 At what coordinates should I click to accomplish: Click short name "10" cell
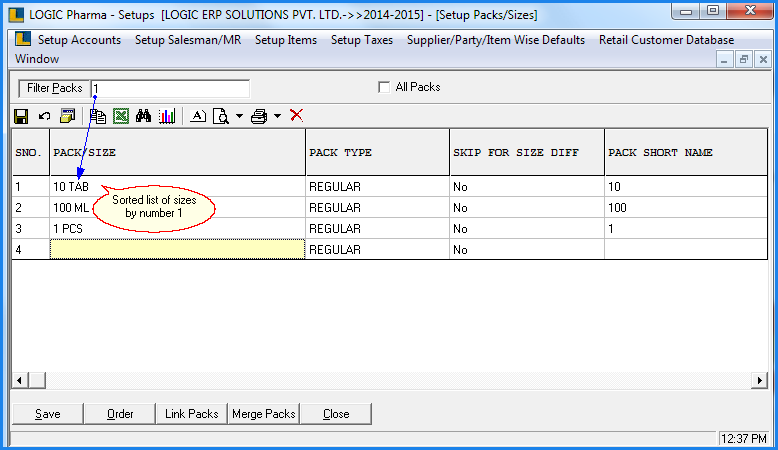pos(686,187)
